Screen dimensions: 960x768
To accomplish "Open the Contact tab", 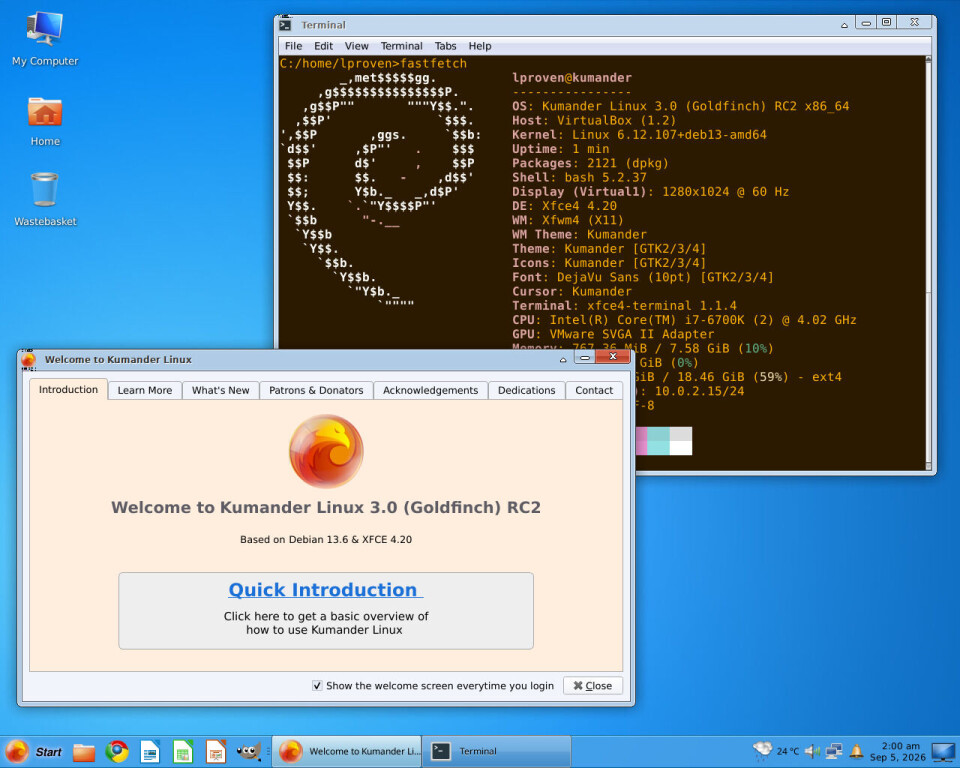I will [594, 390].
